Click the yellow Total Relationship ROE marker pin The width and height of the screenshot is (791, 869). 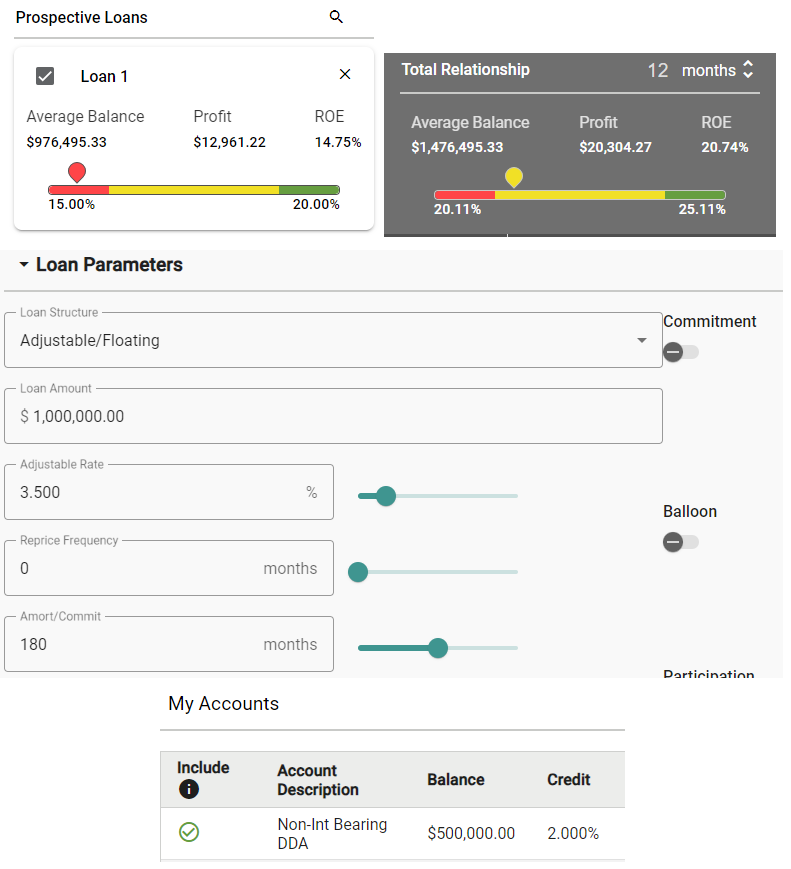point(513,177)
